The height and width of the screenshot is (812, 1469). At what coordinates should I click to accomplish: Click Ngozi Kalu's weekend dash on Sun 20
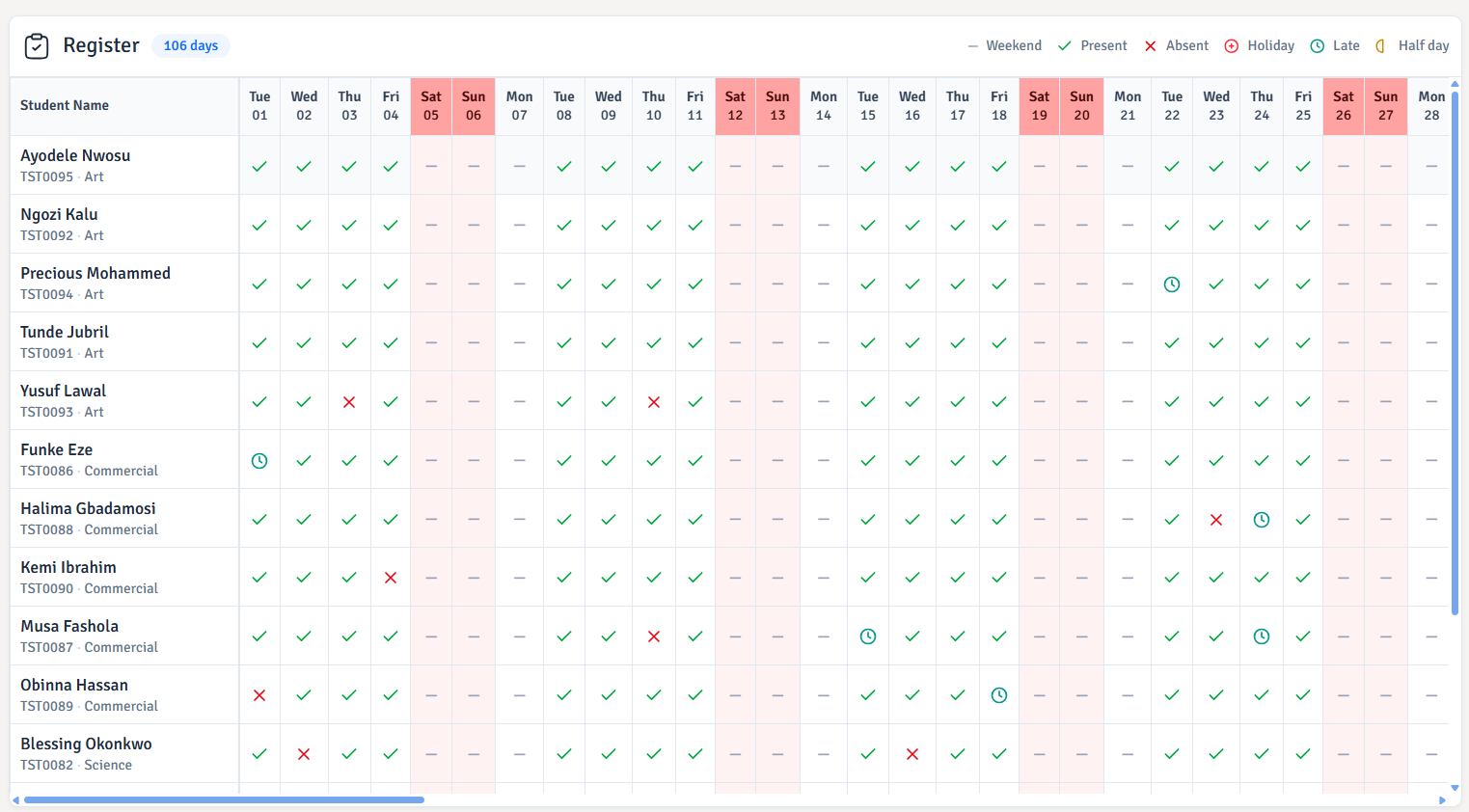(1082, 226)
